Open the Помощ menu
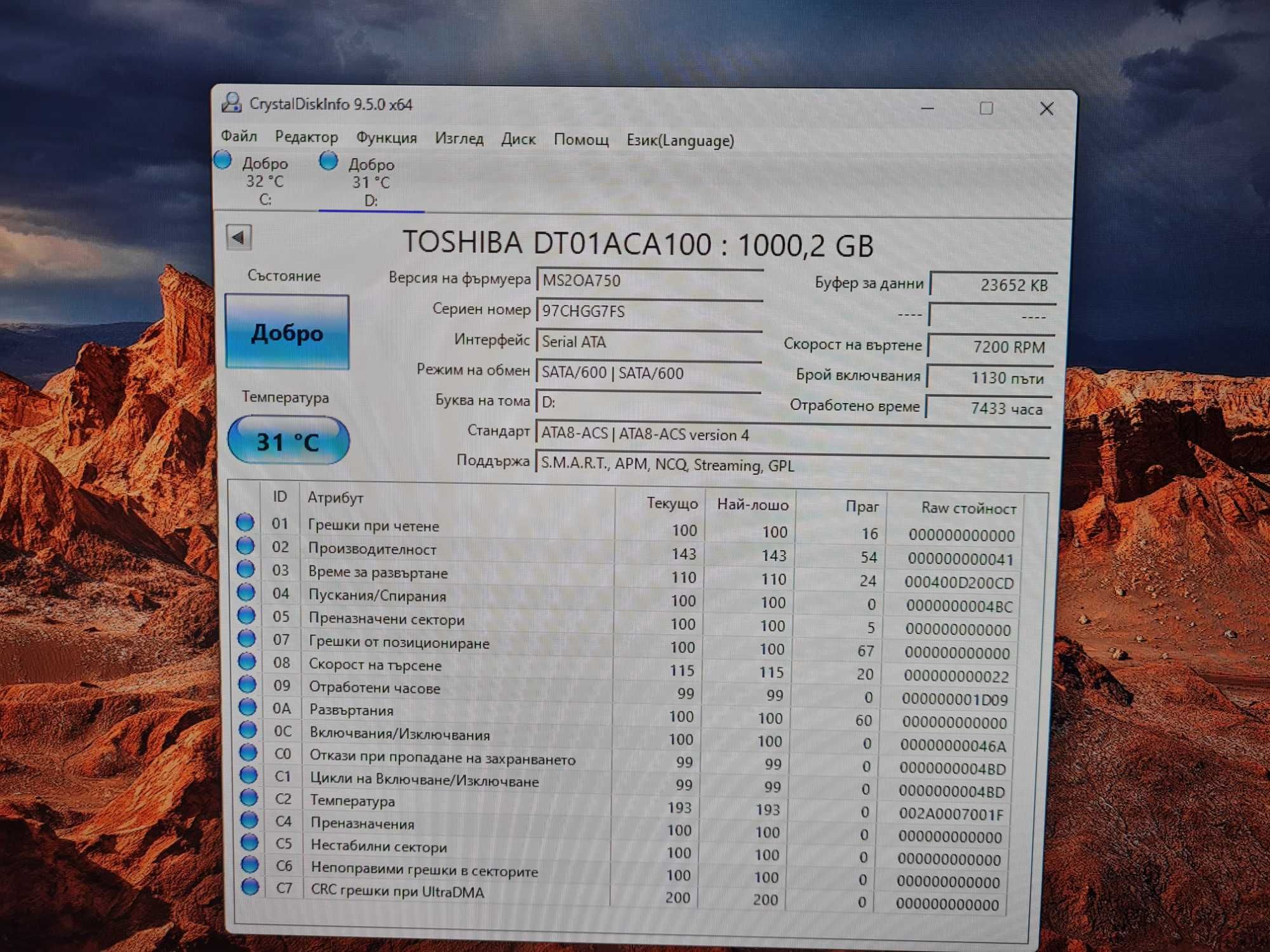1270x952 pixels. pos(581,140)
